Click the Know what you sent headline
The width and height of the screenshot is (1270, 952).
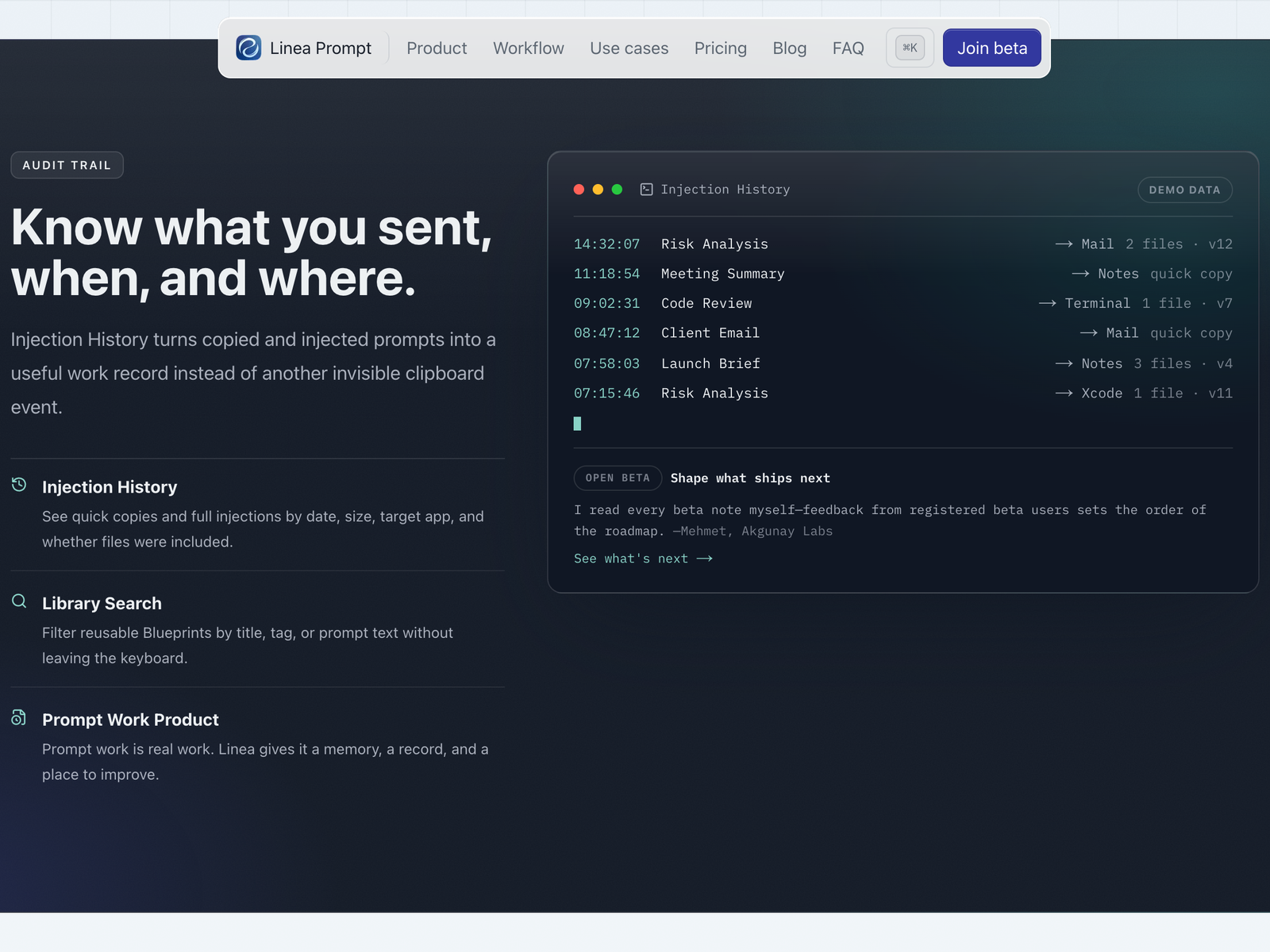[252, 252]
